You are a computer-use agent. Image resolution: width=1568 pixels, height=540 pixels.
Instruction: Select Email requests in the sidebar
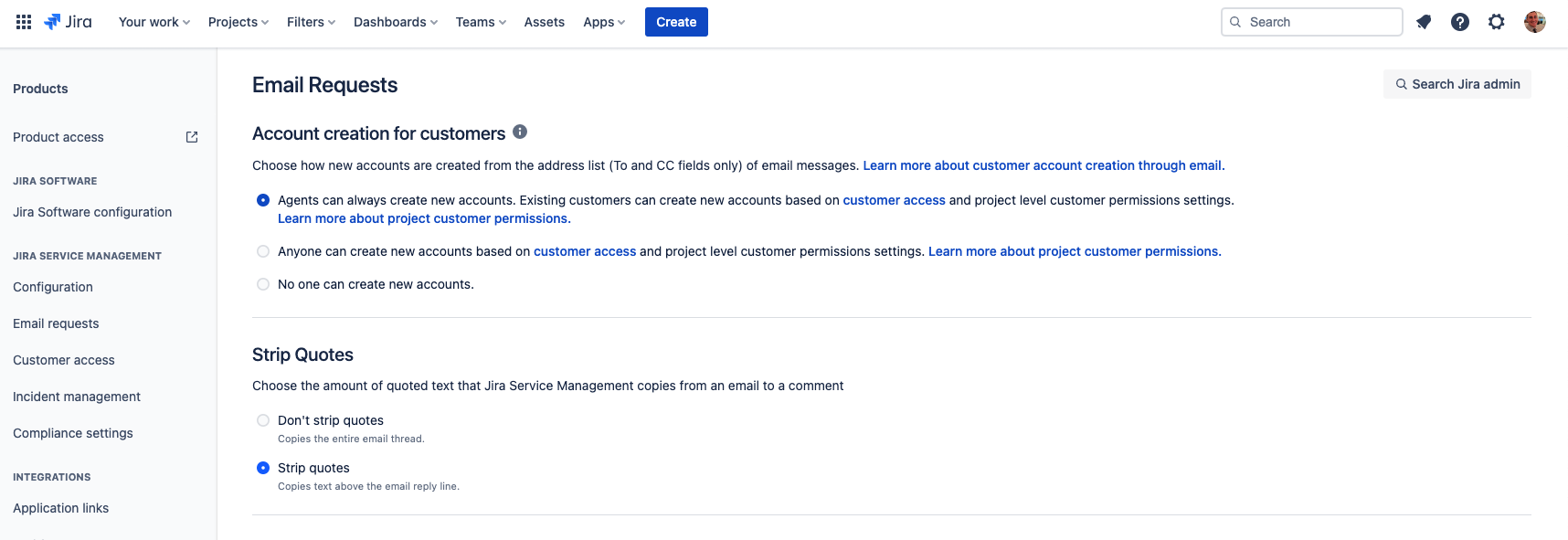56,323
